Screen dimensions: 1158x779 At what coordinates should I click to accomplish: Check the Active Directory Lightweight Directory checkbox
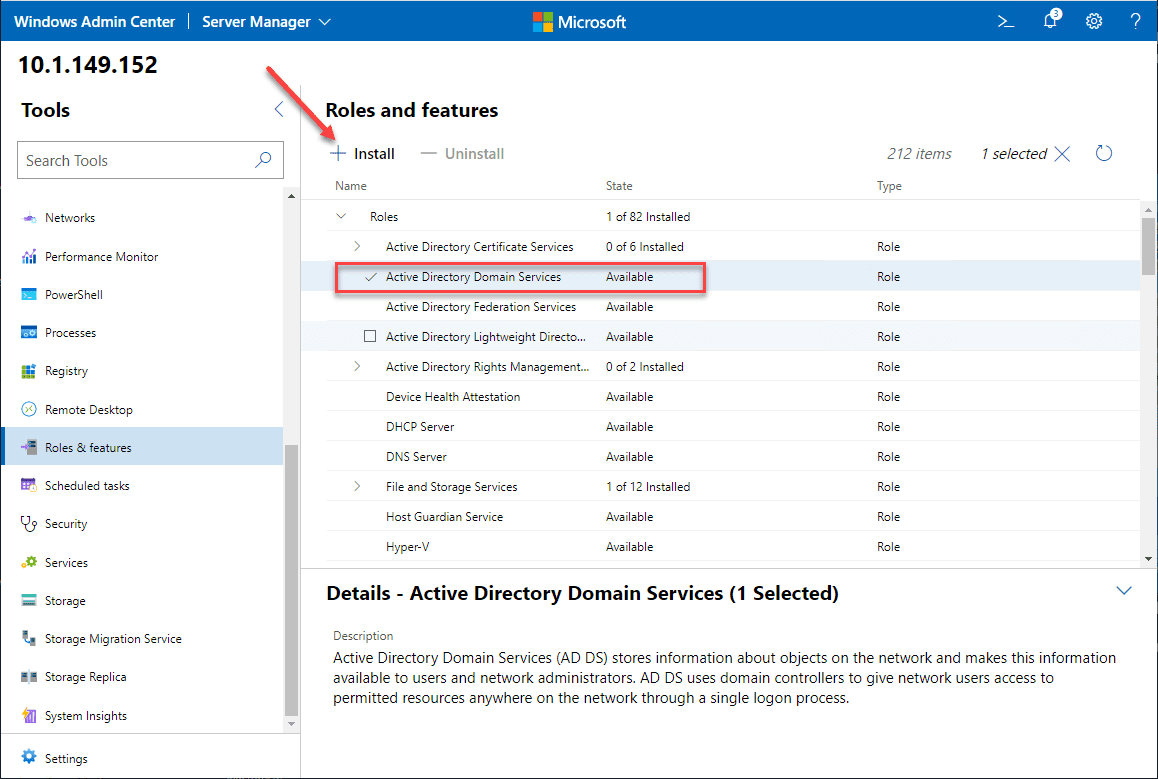[370, 337]
